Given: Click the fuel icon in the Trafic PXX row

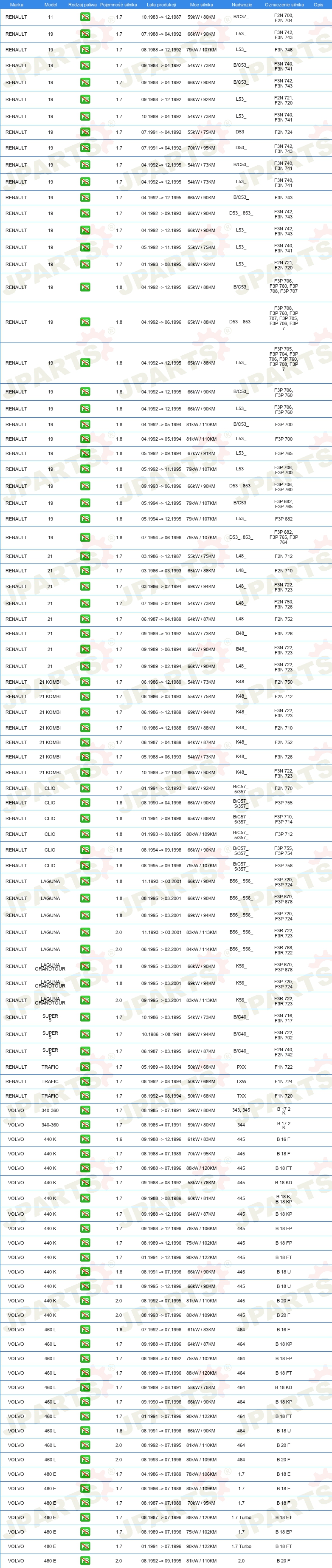Looking at the screenshot, I should tap(85, 1067).
